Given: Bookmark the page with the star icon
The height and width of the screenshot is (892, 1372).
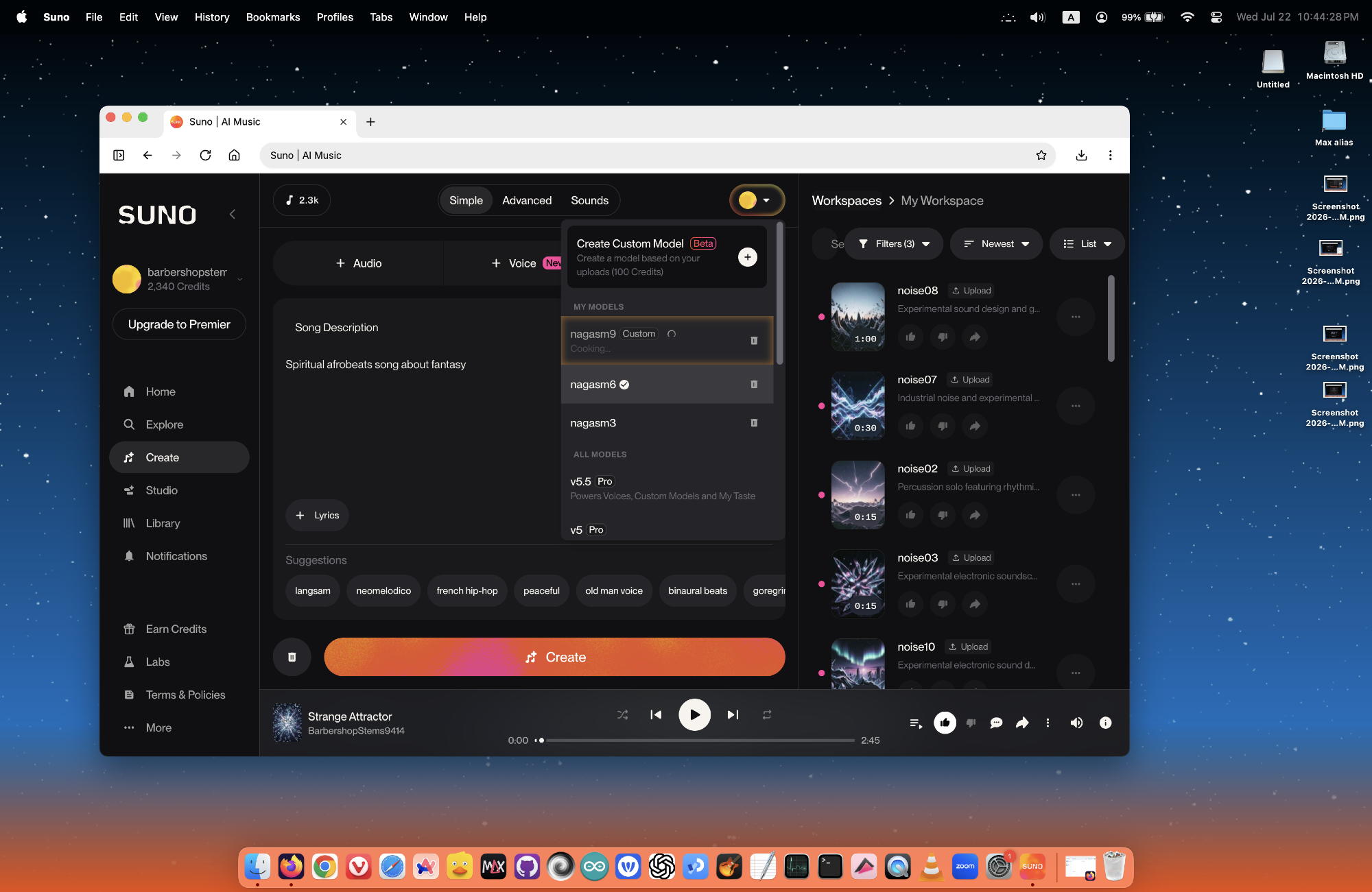Looking at the screenshot, I should click(x=1041, y=155).
